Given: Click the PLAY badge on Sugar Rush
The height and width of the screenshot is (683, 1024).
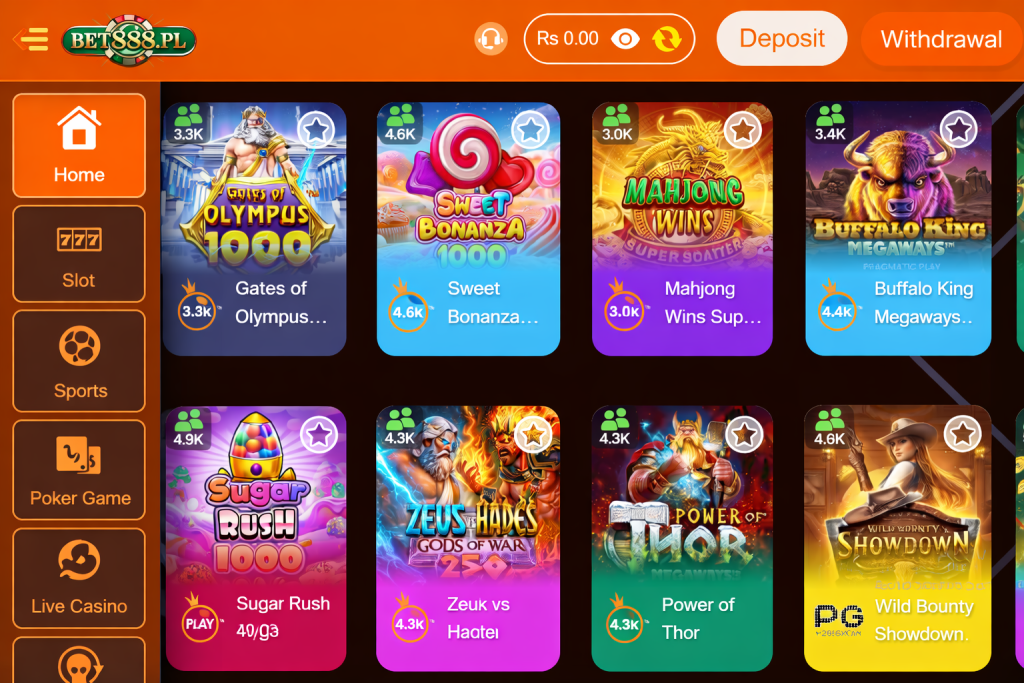Looking at the screenshot, I should (x=200, y=624).
